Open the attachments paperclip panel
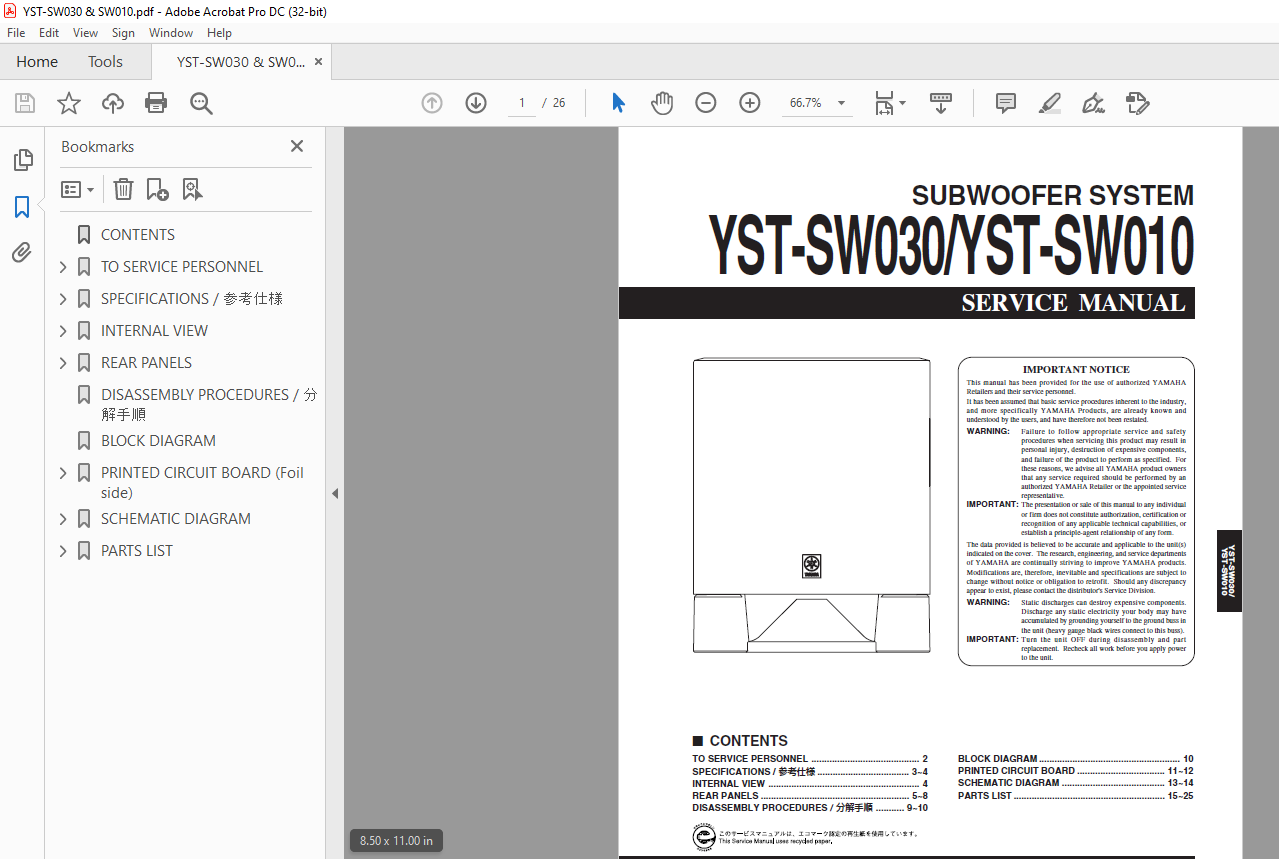1279x859 pixels. coord(22,253)
